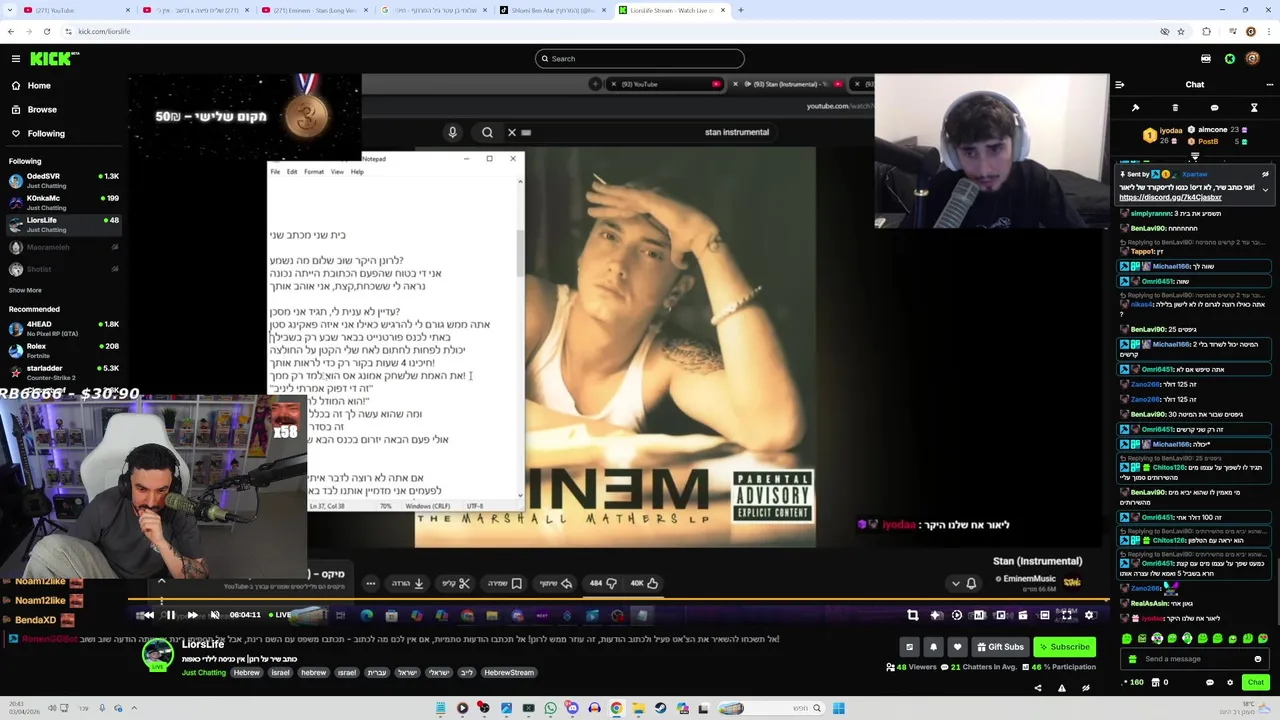Toggle theater mode in player
Screen dimensions: 1280x720
point(1044,615)
